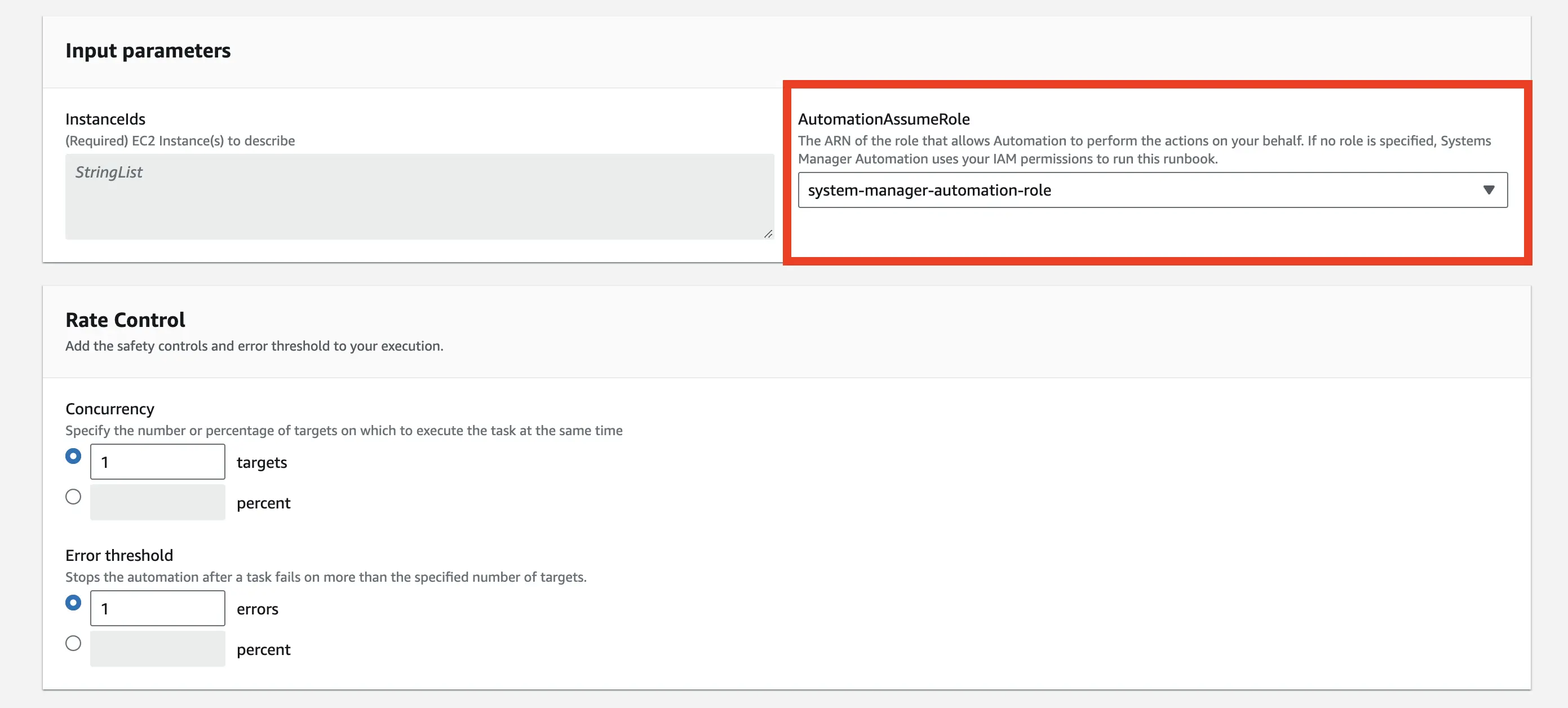This screenshot has width=1568, height=708.
Task: Click the Input parameters section heading
Action: [148, 51]
